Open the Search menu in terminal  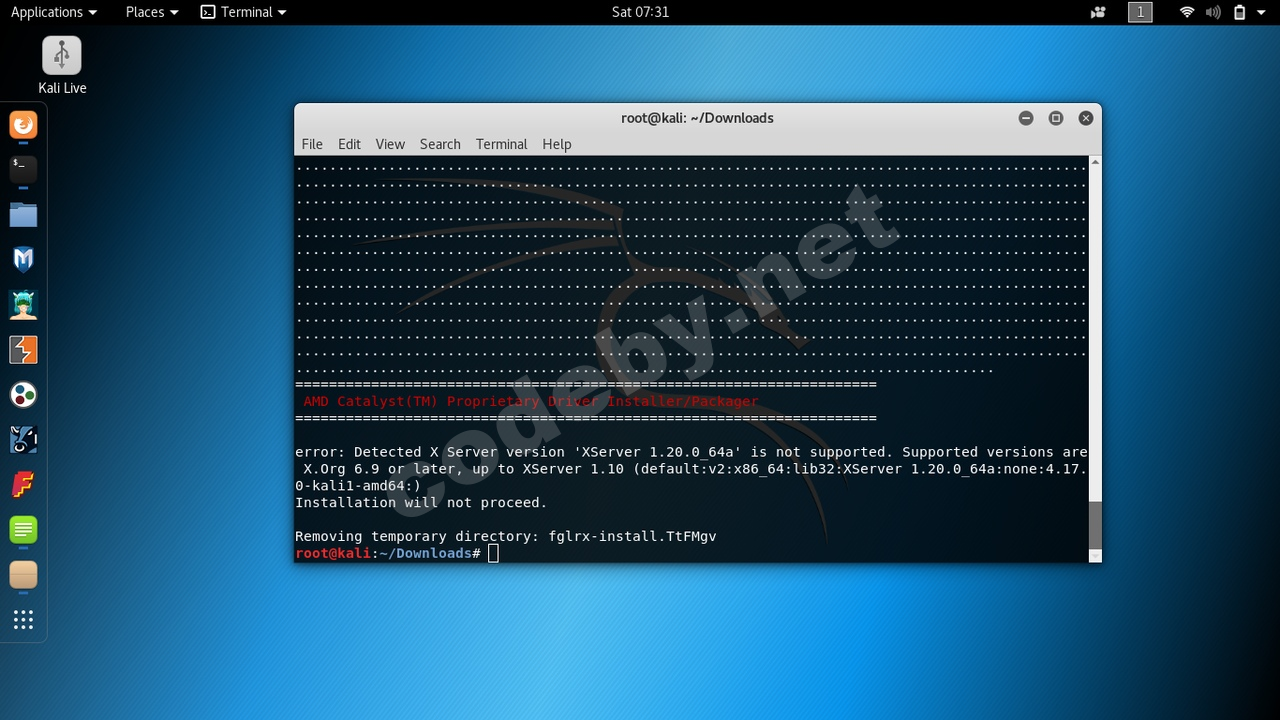440,144
